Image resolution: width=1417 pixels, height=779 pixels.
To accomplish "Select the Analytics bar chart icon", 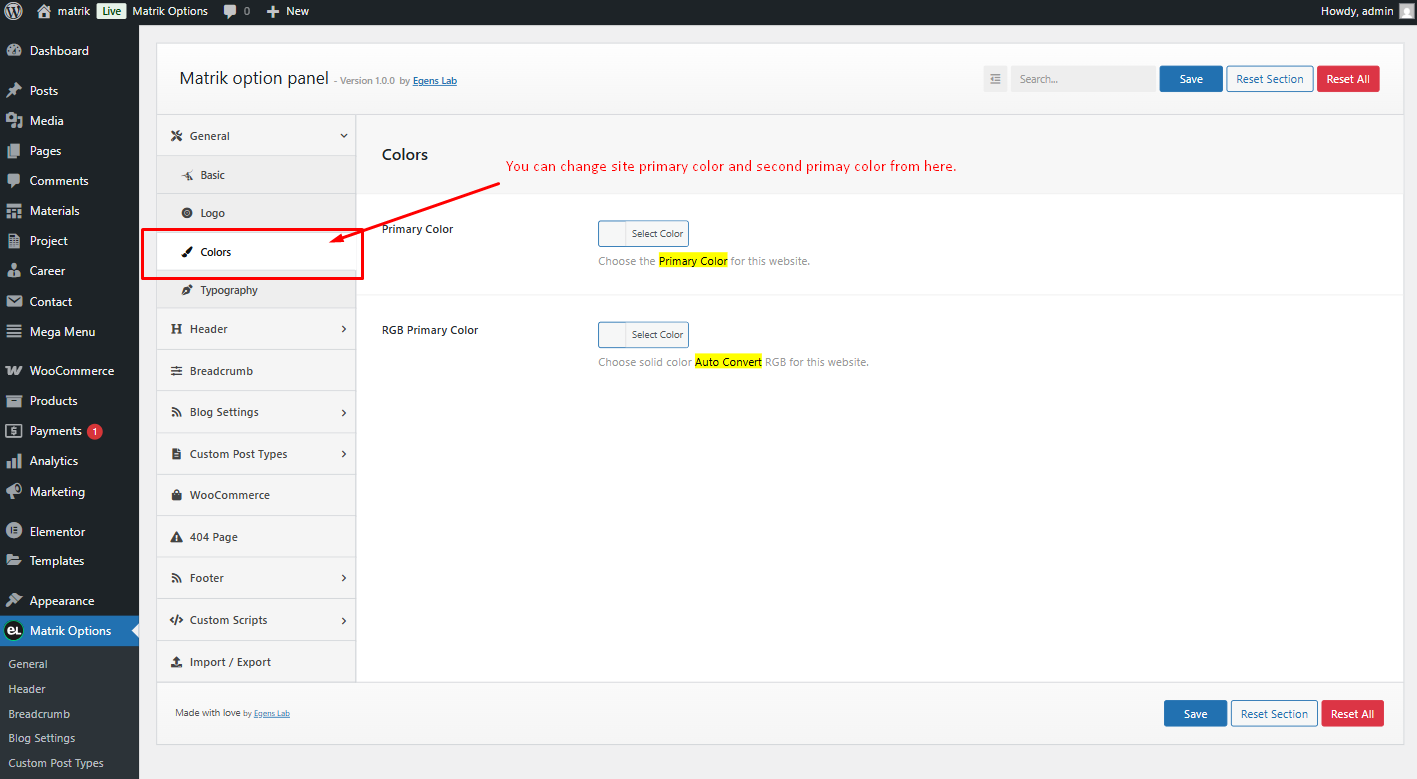I will click(x=14, y=461).
